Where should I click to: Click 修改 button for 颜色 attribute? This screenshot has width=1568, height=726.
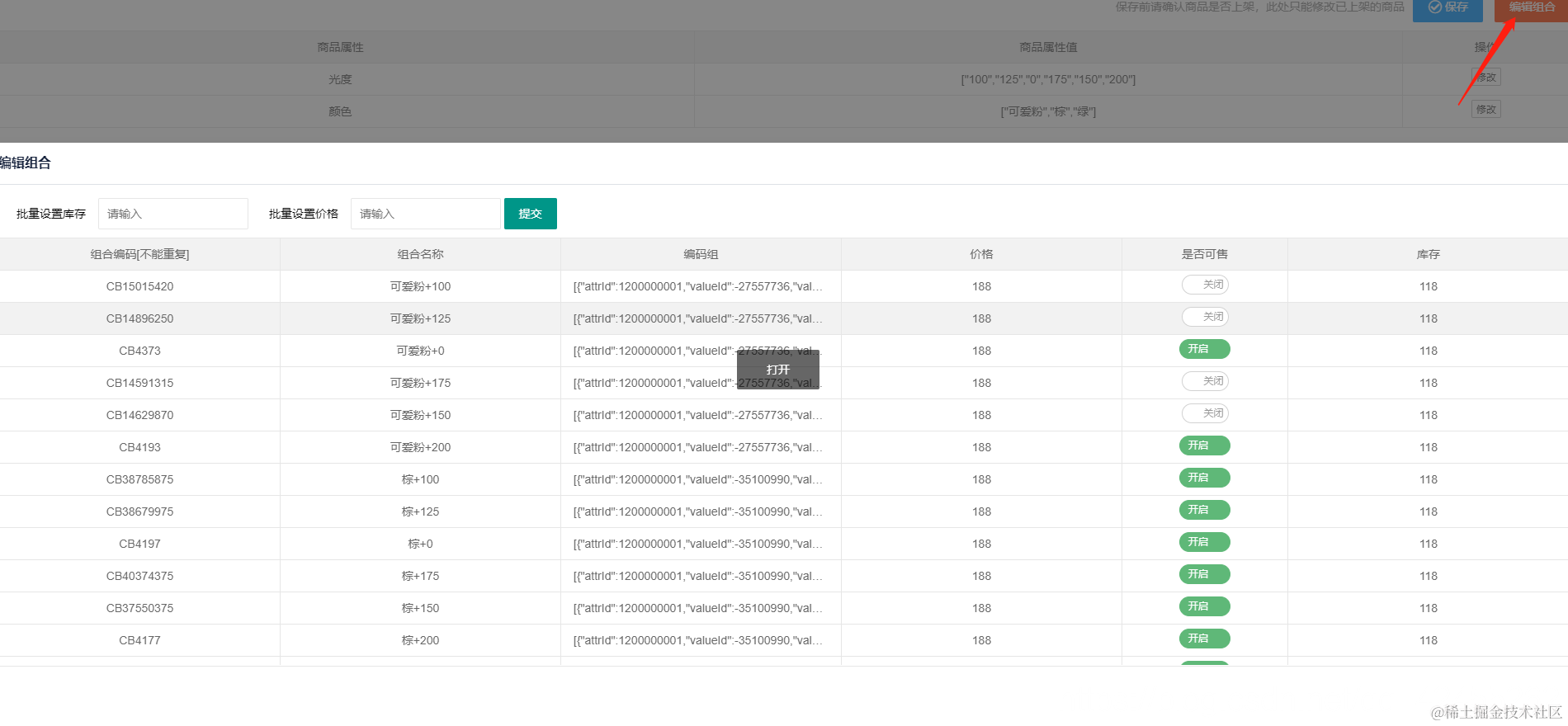coord(1485,110)
